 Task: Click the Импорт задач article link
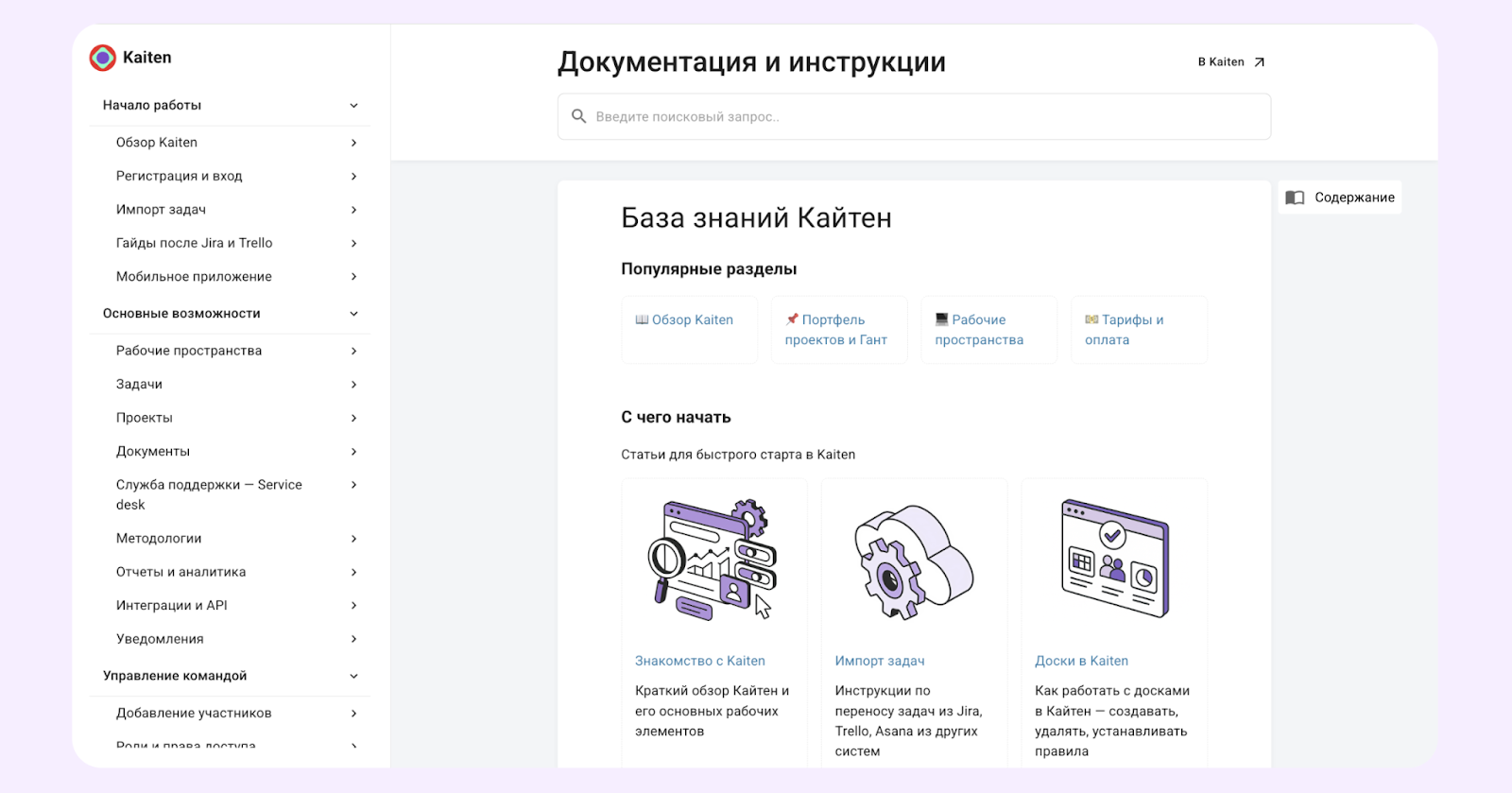click(880, 662)
